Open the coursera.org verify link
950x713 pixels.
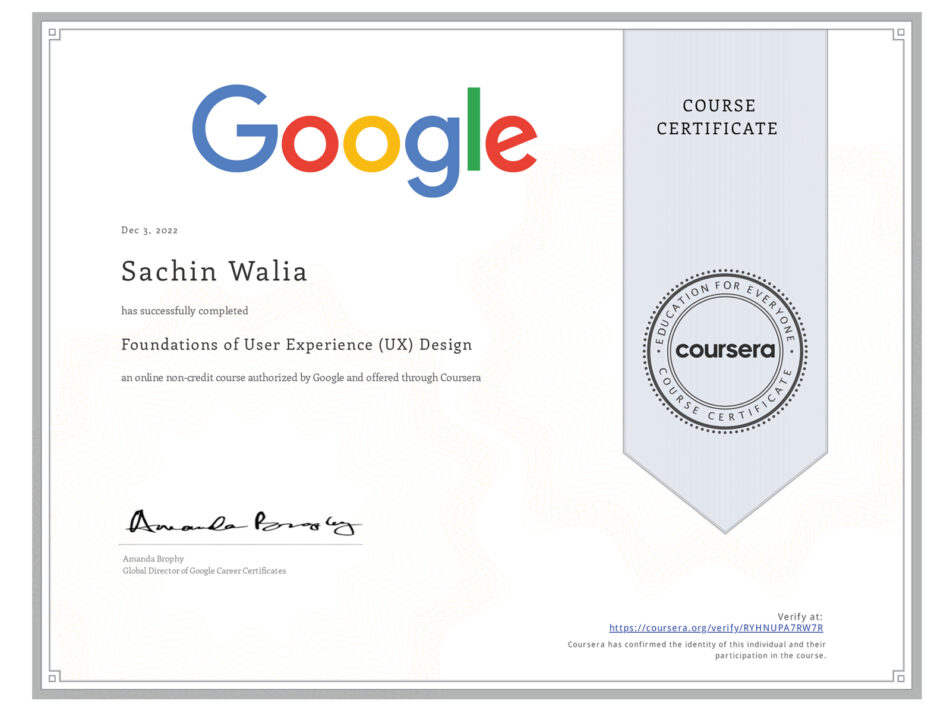(x=716, y=628)
